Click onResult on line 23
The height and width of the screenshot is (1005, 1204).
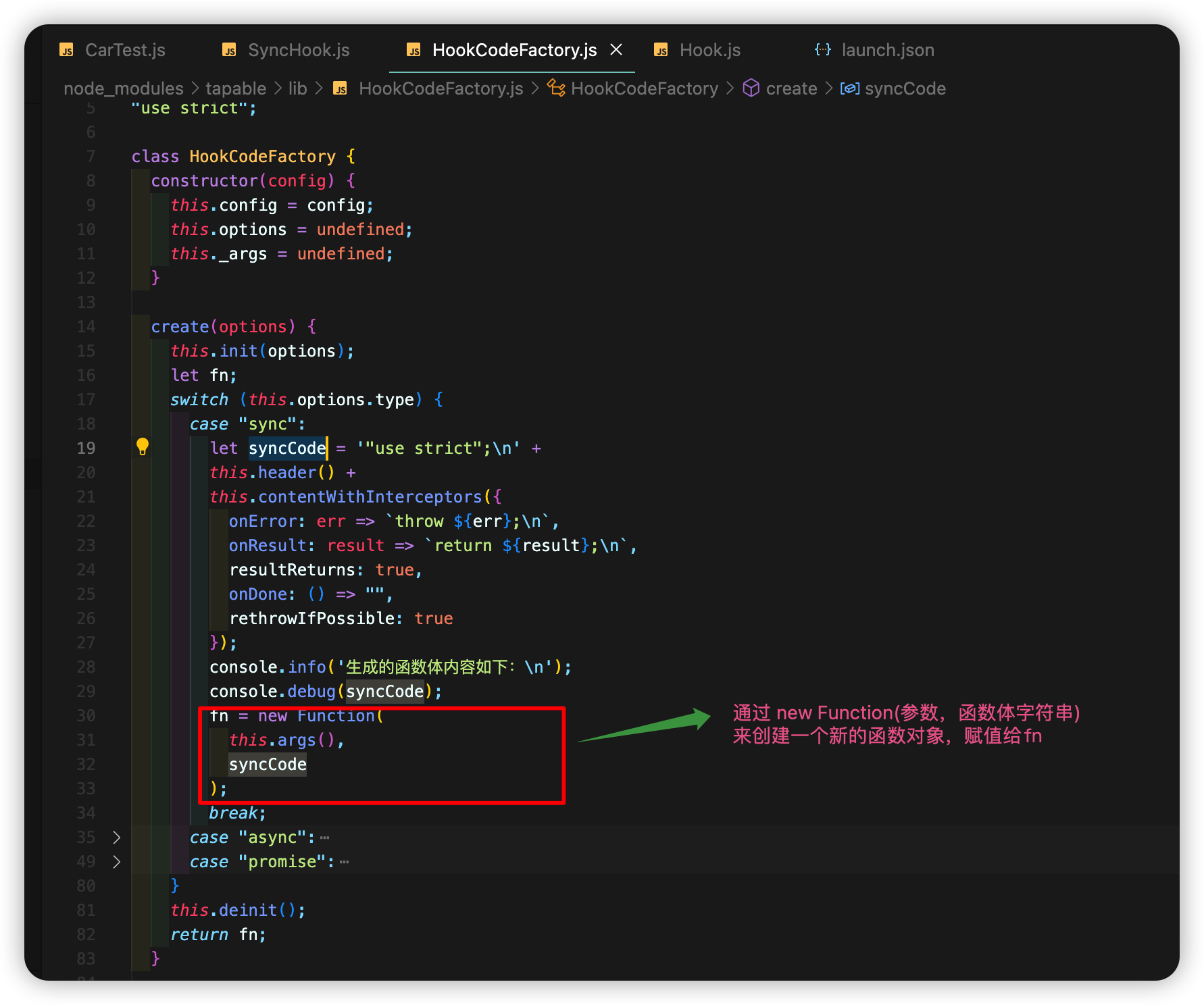tap(268, 546)
